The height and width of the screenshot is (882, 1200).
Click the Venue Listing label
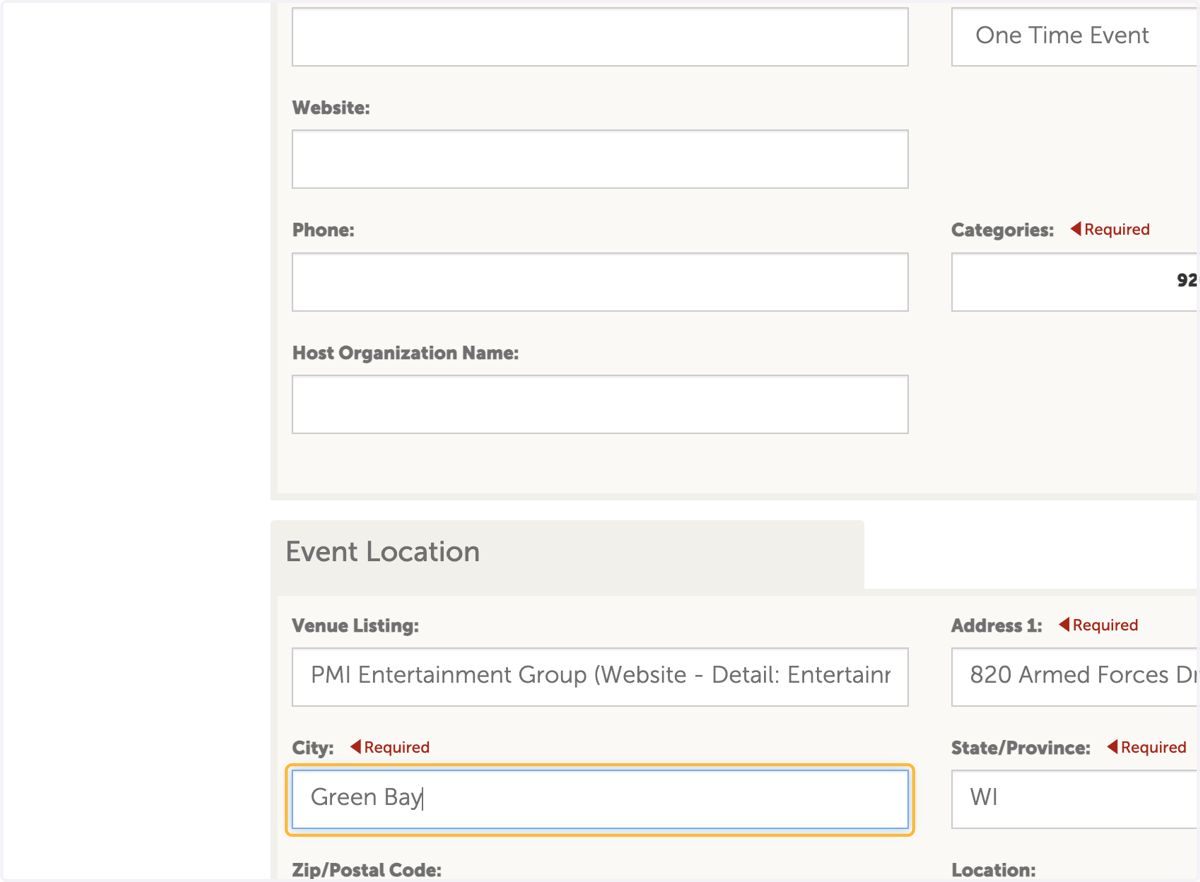(355, 626)
